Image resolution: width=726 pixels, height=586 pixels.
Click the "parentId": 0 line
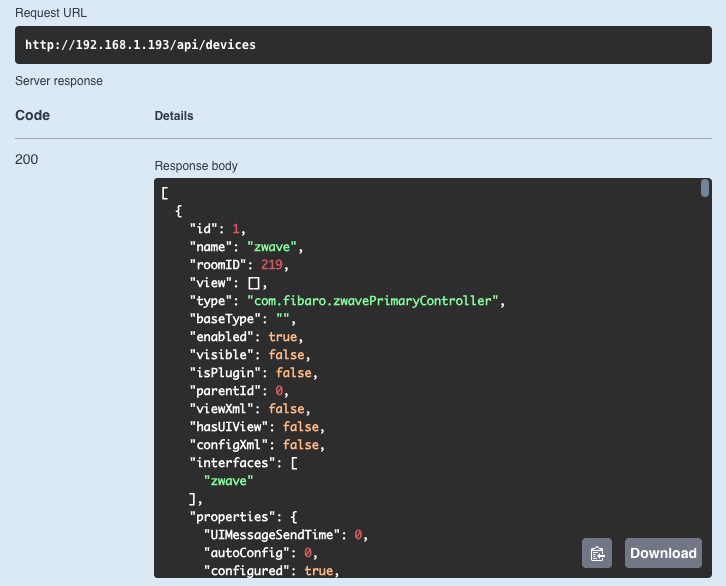pos(239,391)
